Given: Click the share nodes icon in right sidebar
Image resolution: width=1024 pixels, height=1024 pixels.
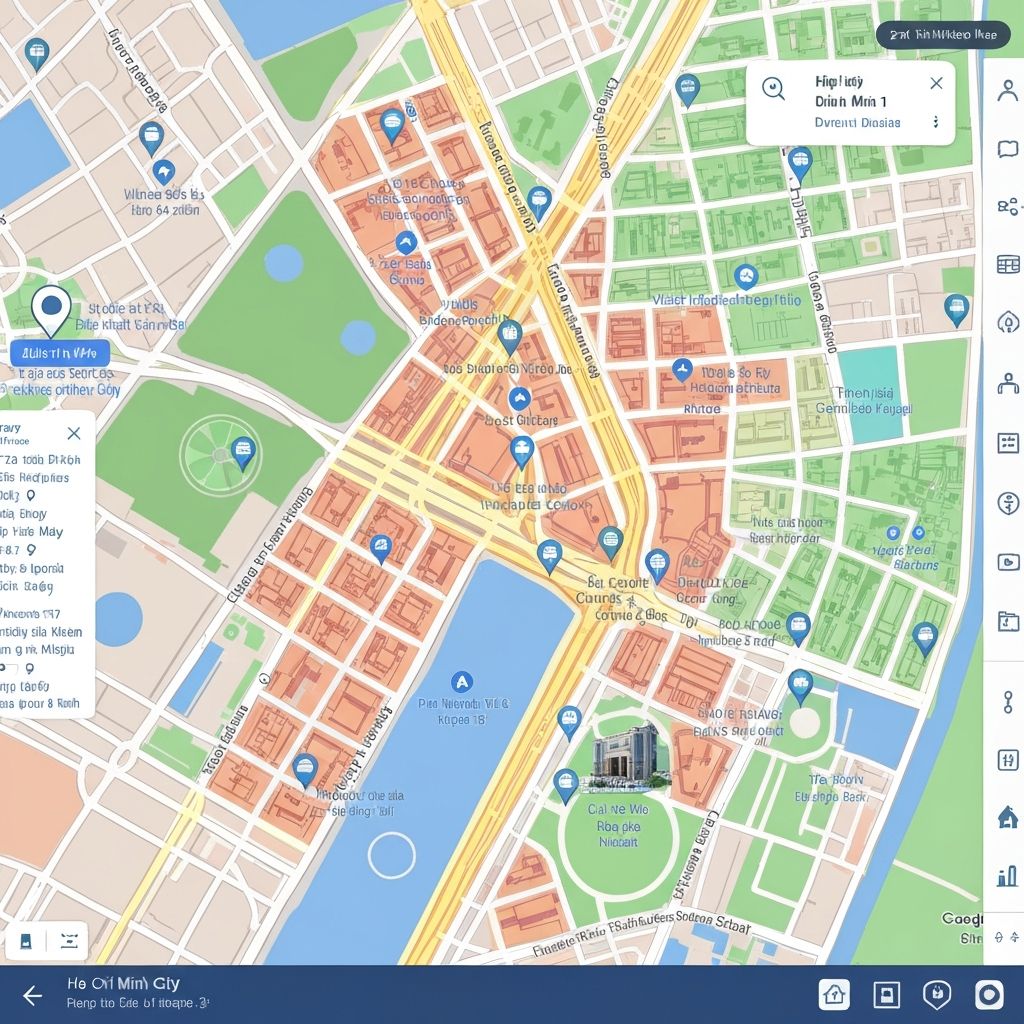Looking at the screenshot, I should pos(1007,207).
